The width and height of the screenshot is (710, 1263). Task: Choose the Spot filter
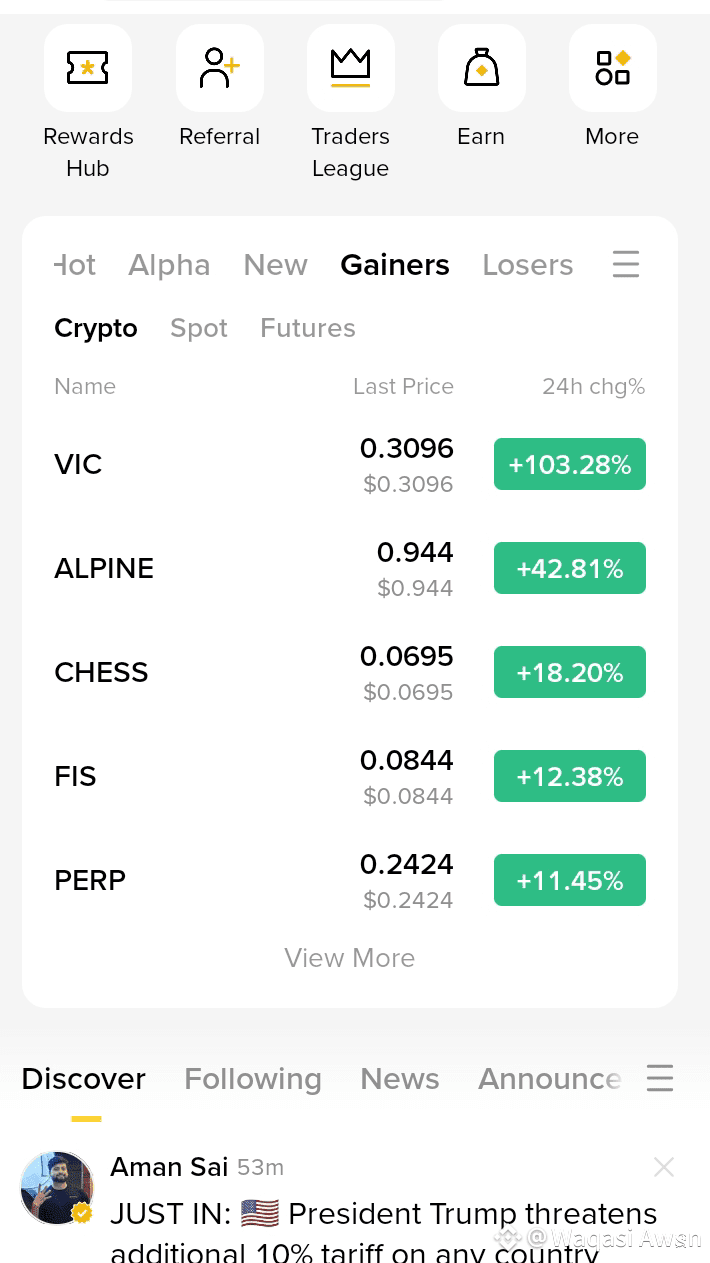coord(199,328)
